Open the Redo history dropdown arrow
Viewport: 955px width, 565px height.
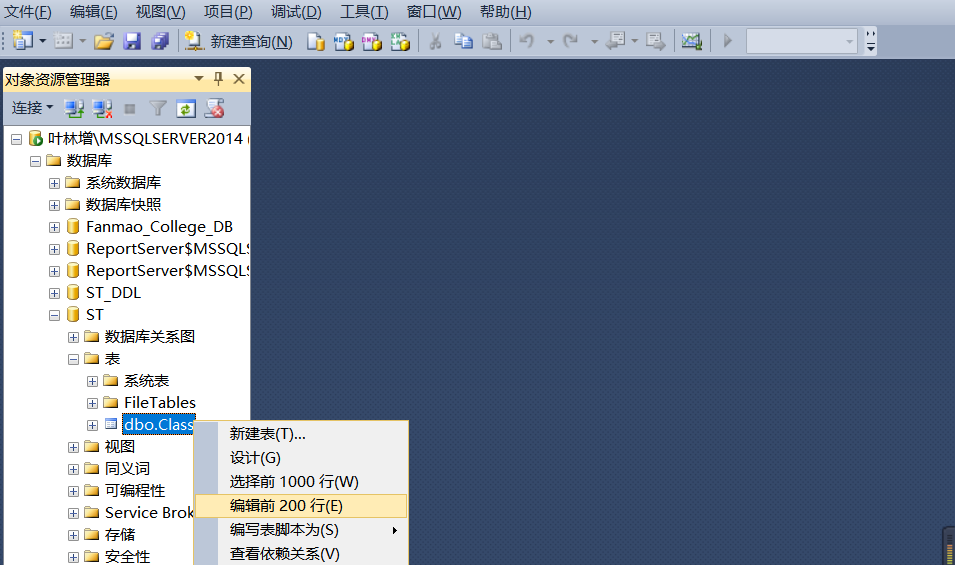point(594,42)
